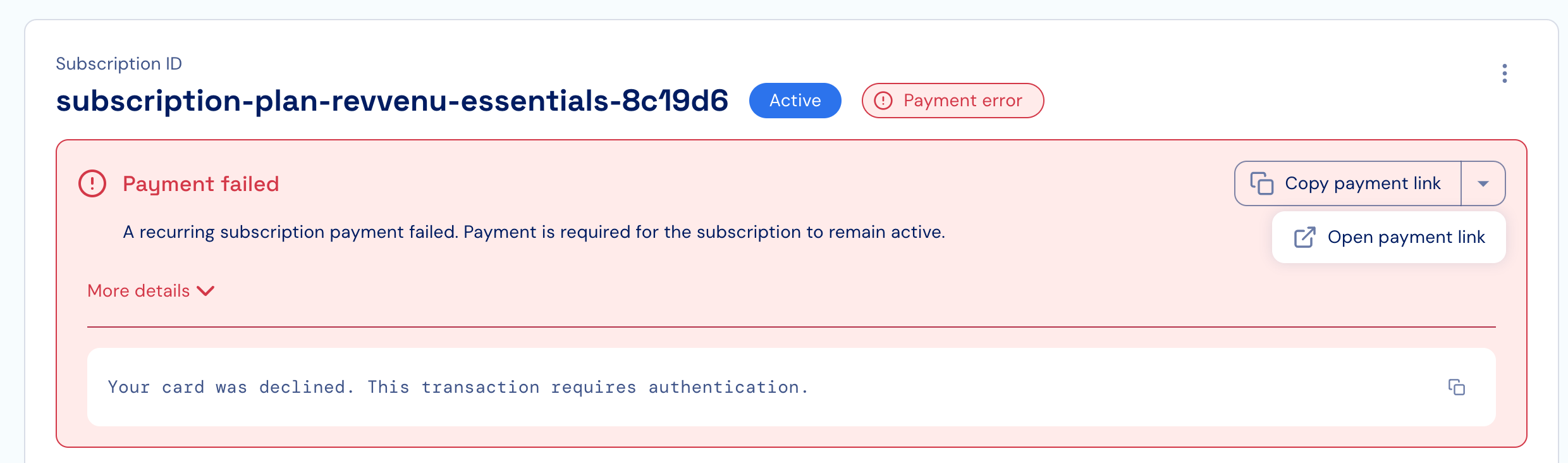Click the copy icon beside Copy payment link
The width and height of the screenshot is (1568, 463).
tap(1261, 183)
